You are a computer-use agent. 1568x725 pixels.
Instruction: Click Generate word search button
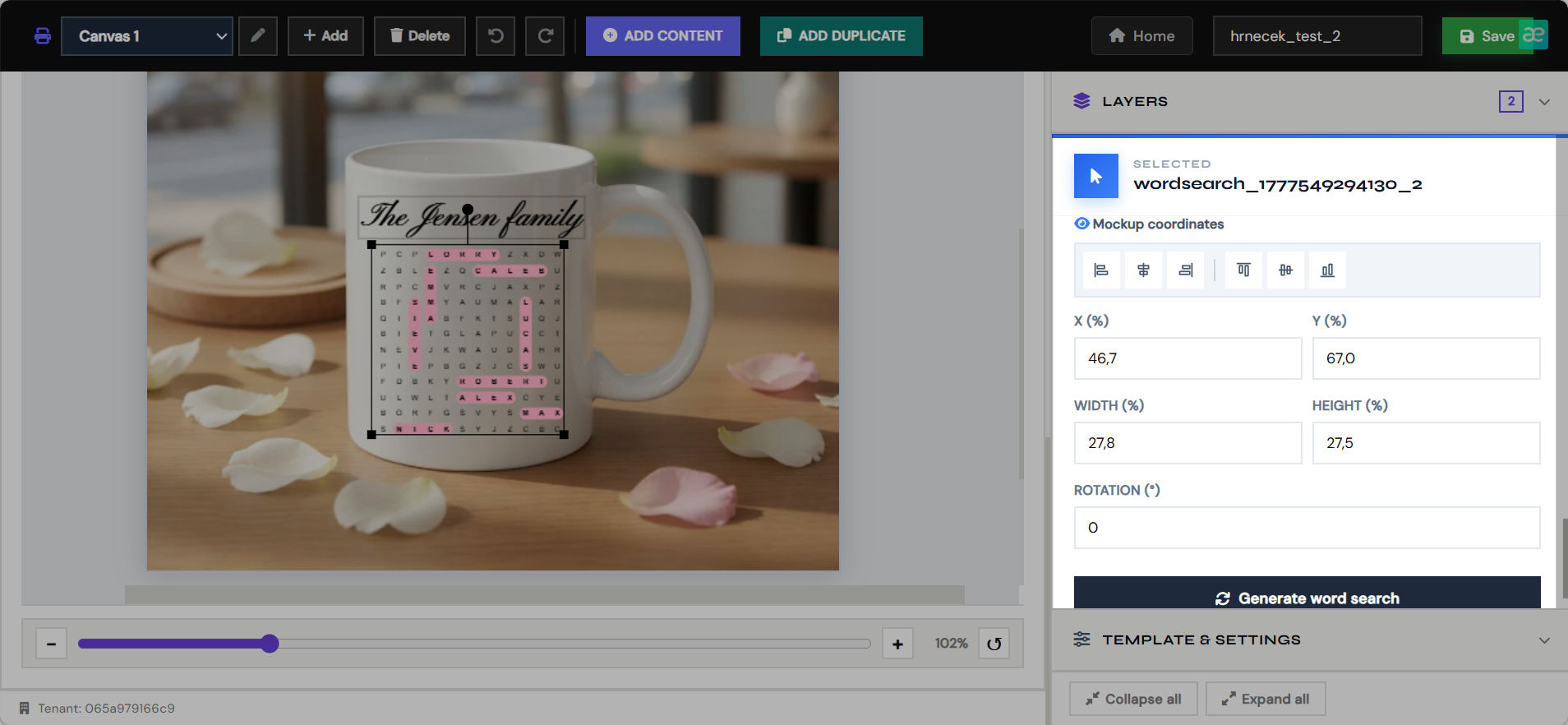[x=1307, y=593]
